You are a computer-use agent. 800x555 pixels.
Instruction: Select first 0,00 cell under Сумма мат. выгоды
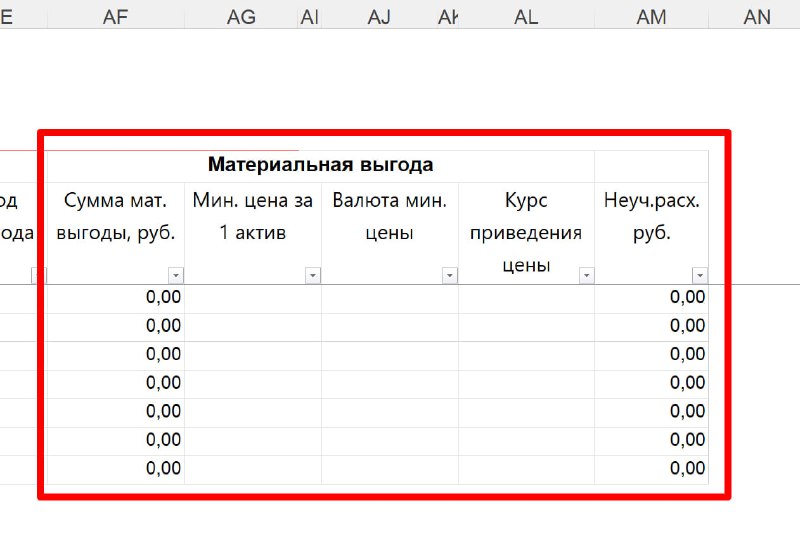(116, 297)
